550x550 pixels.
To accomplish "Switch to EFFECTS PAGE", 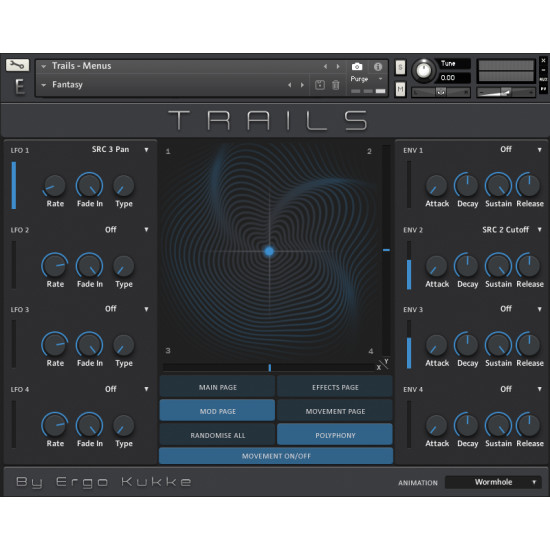I will tap(335, 387).
